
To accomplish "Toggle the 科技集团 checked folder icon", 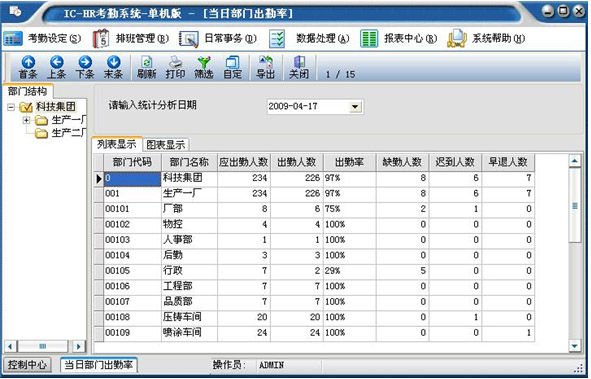I will coord(26,107).
